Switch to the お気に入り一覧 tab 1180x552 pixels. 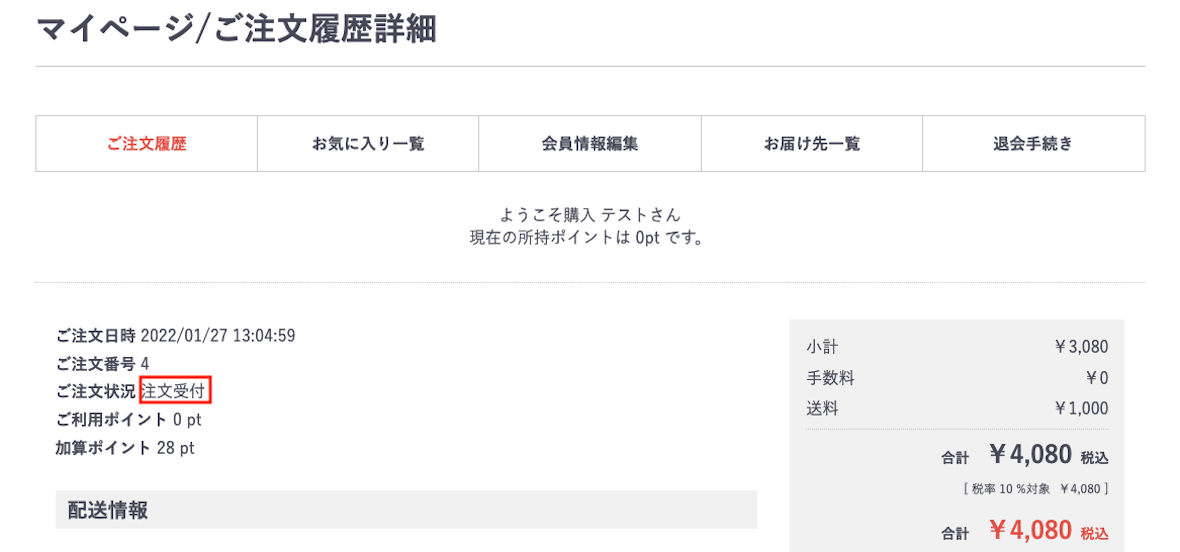pos(368,144)
